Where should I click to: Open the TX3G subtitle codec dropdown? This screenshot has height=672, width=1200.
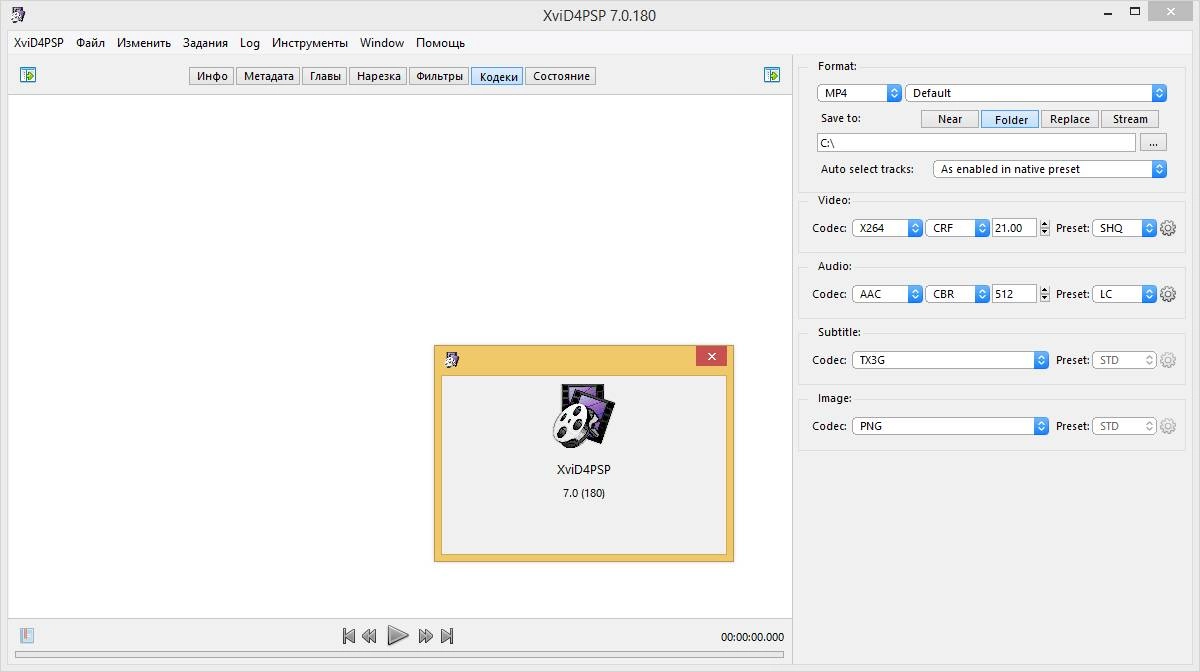(x=950, y=360)
